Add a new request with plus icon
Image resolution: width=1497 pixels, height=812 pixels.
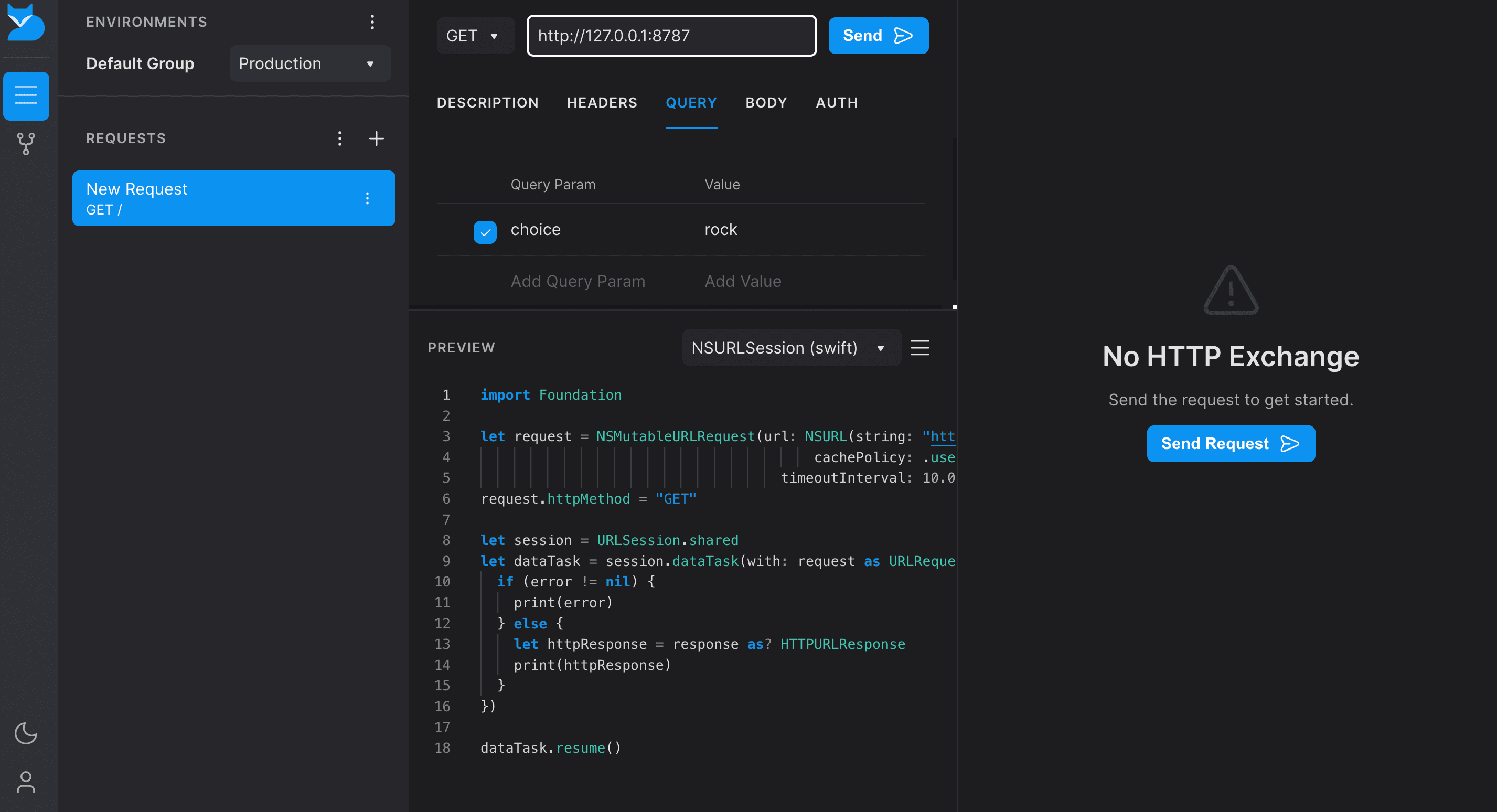coord(377,138)
